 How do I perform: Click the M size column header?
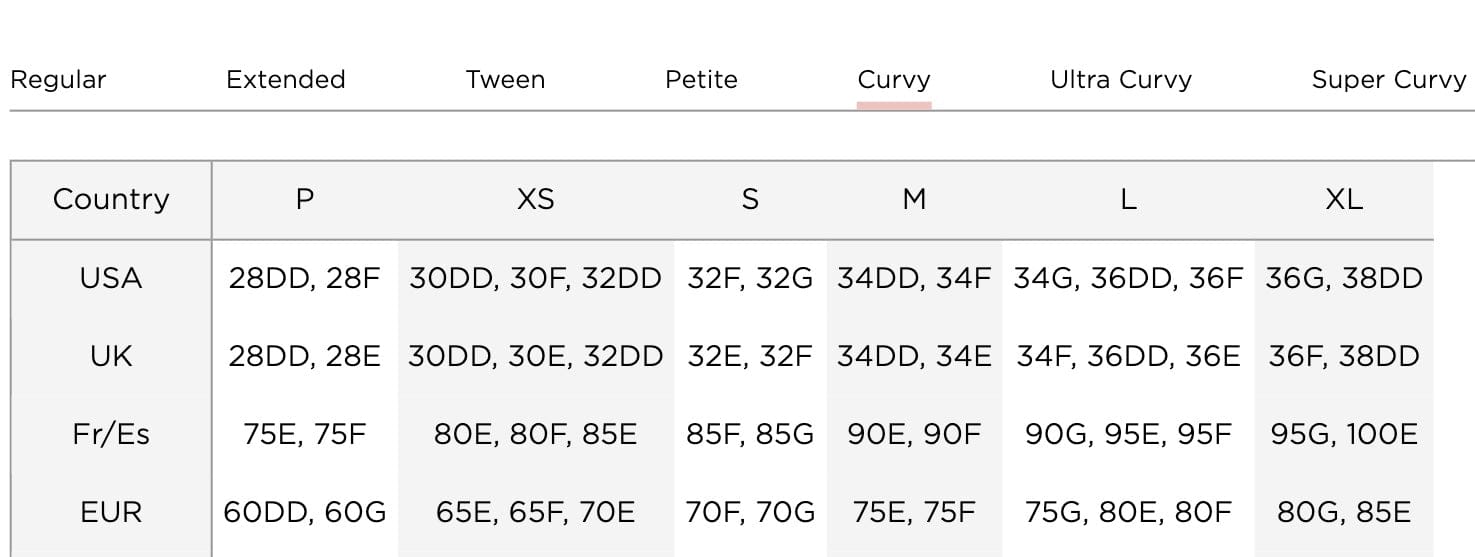[x=914, y=199]
